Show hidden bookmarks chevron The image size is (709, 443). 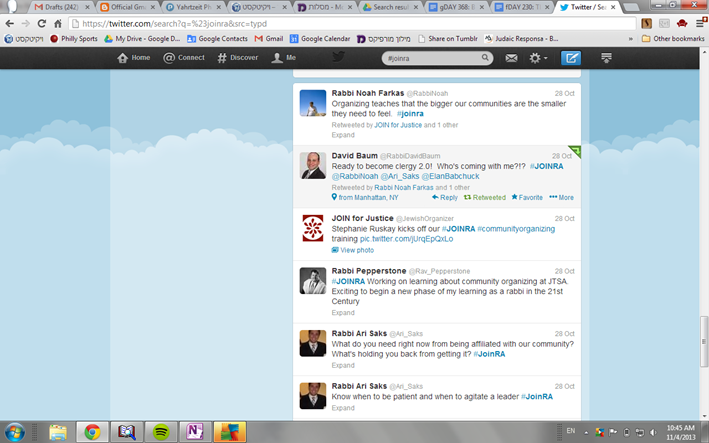(630, 39)
